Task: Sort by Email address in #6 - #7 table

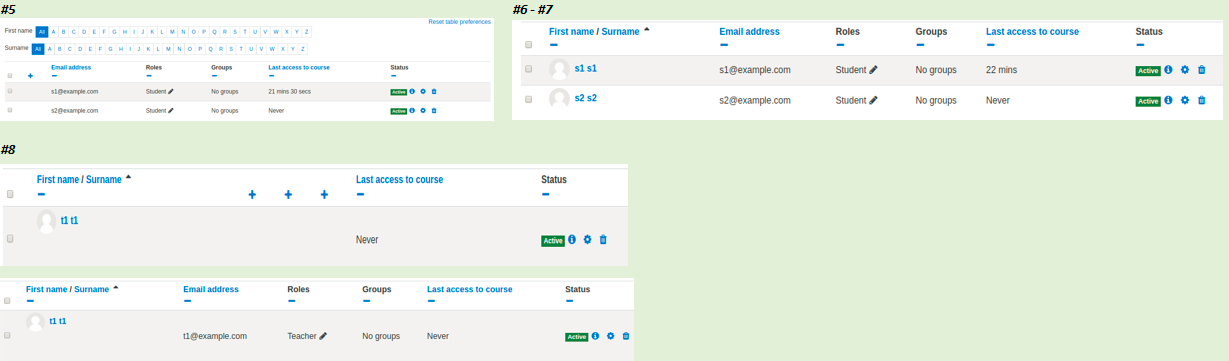Action: (749, 32)
